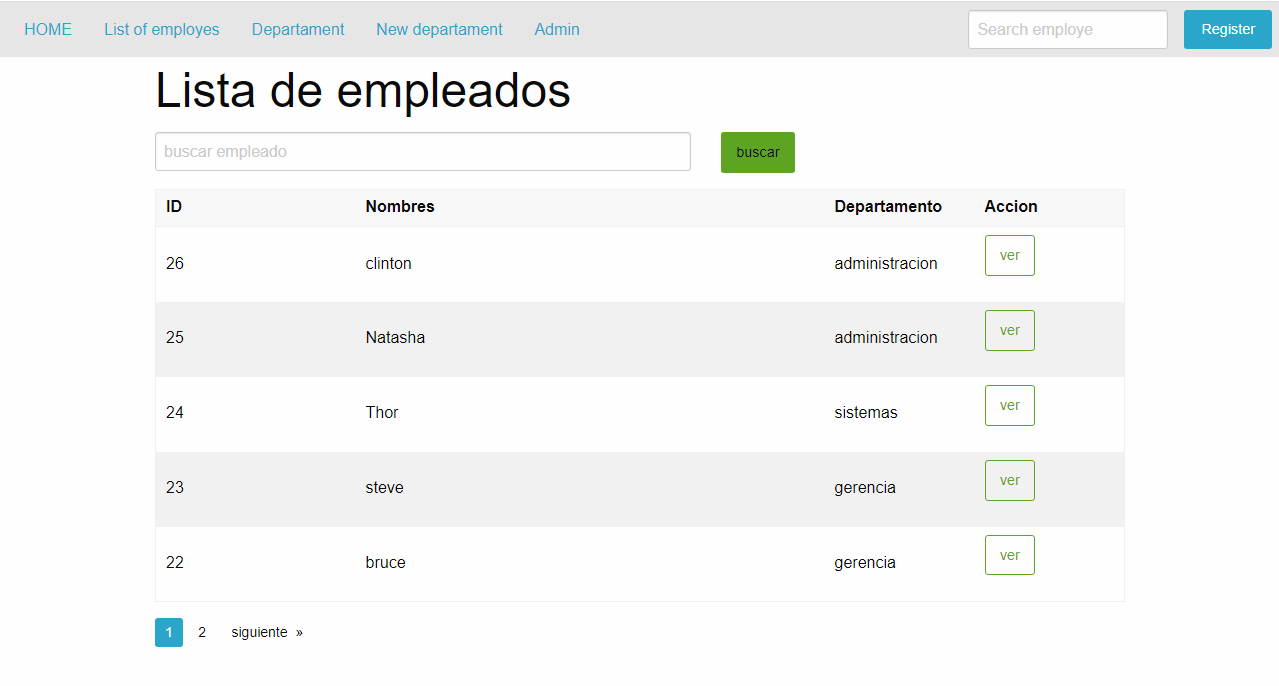The width and height of the screenshot is (1279, 686).
Task: Click the green buscar button
Action: (x=757, y=152)
